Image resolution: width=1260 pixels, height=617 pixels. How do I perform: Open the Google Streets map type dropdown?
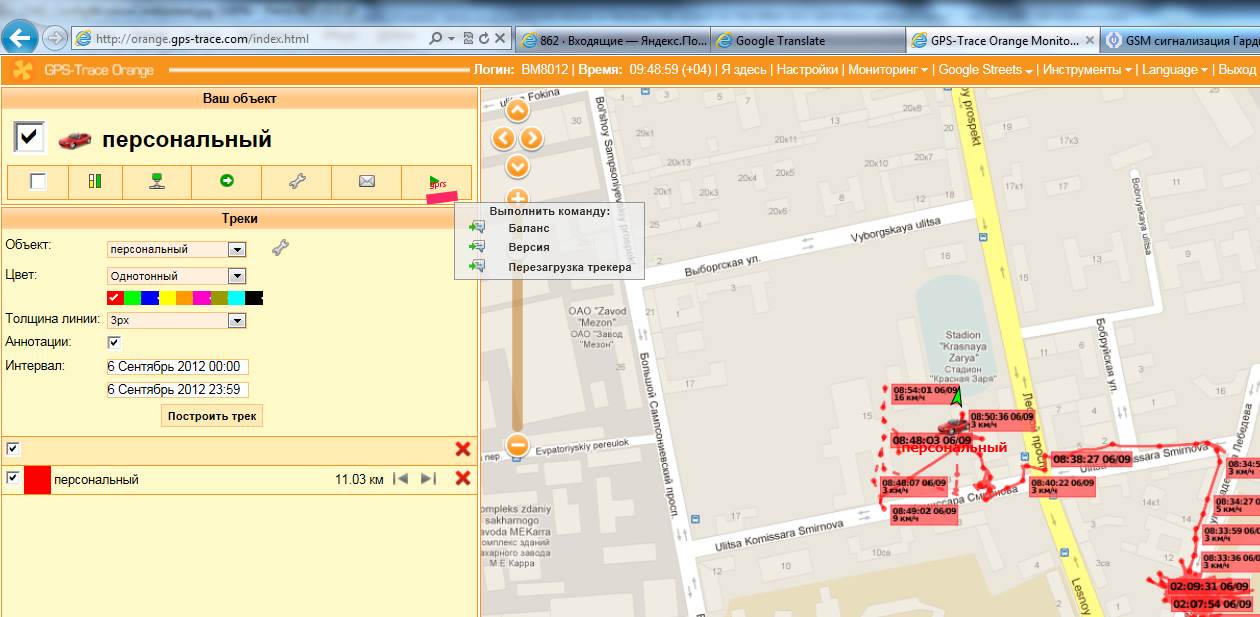click(985, 70)
